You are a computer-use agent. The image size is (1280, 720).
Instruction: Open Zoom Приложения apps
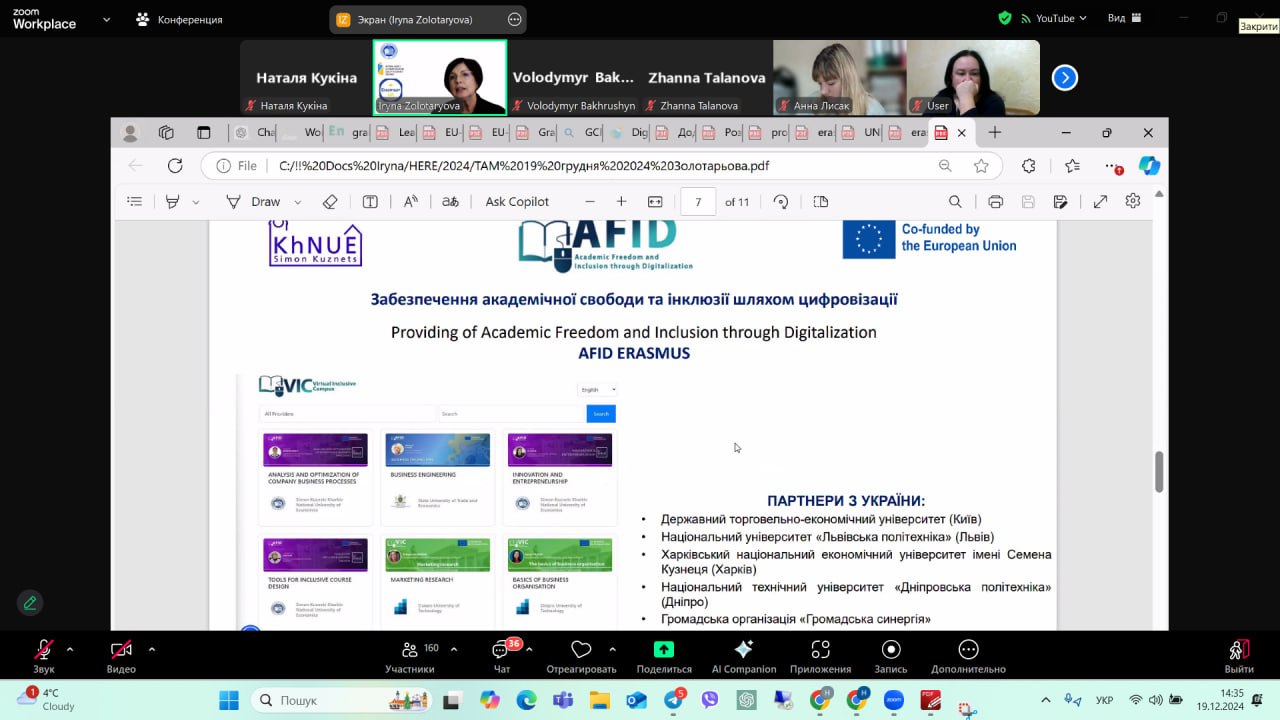click(821, 656)
